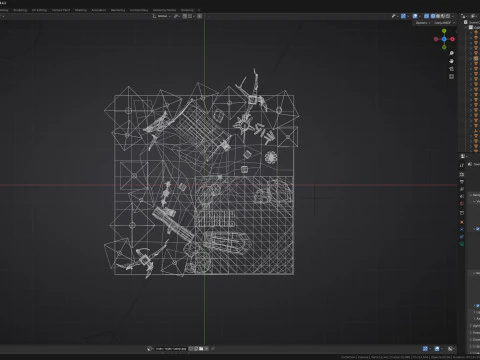The height and width of the screenshot is (360, 480).
Task: Open the green Object Data properties tab
Action: pyautogui.click(x=462, y=244)
